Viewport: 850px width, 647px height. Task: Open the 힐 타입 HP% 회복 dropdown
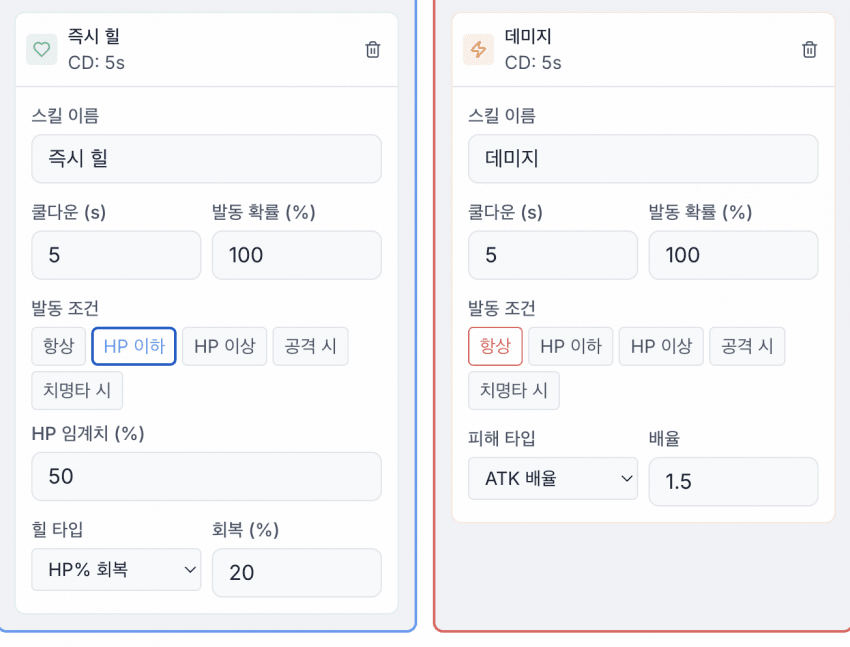coord(116,570)
